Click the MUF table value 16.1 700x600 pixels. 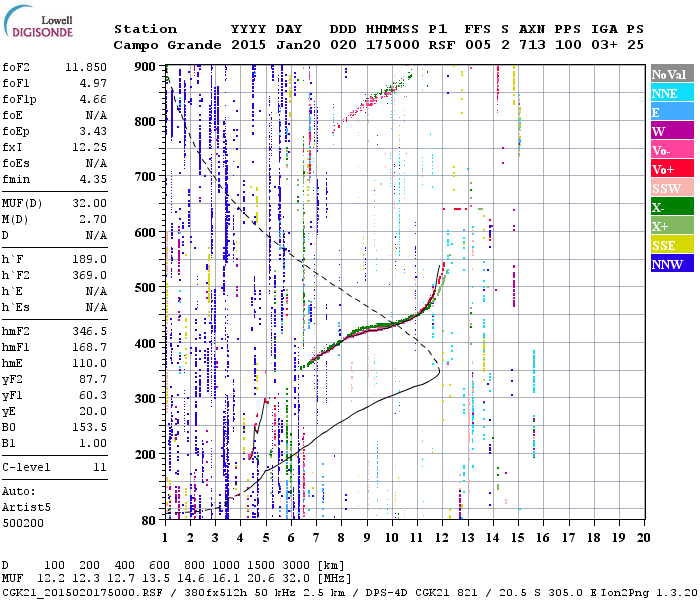click(x=225, y=578)
